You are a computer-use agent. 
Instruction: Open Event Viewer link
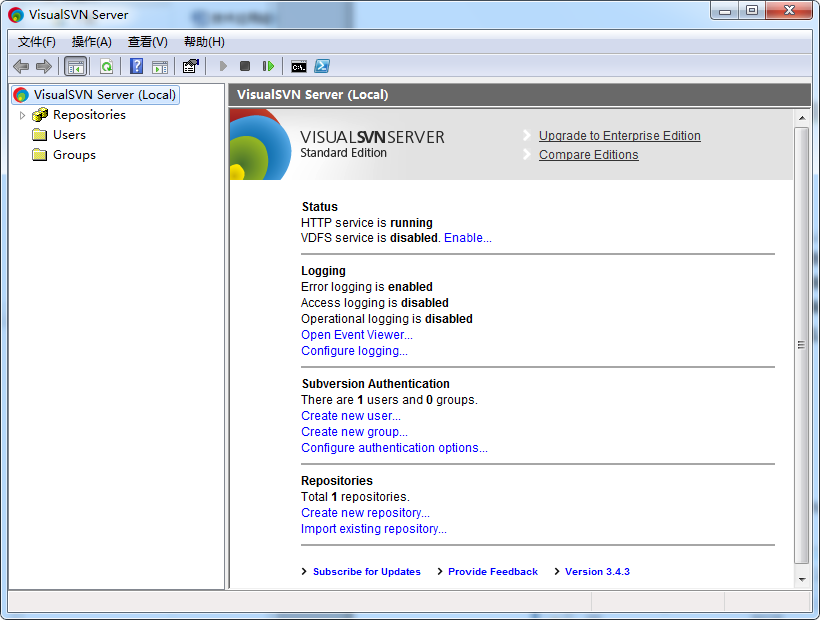pos(357,335)
